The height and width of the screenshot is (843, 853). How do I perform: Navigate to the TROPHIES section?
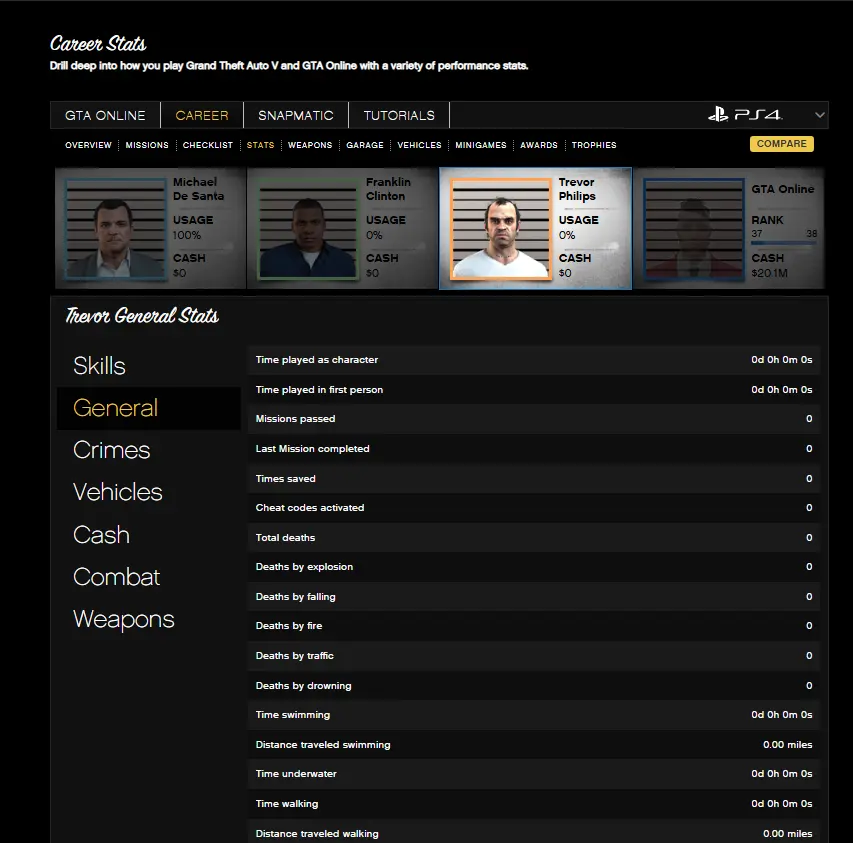[594, 145]
